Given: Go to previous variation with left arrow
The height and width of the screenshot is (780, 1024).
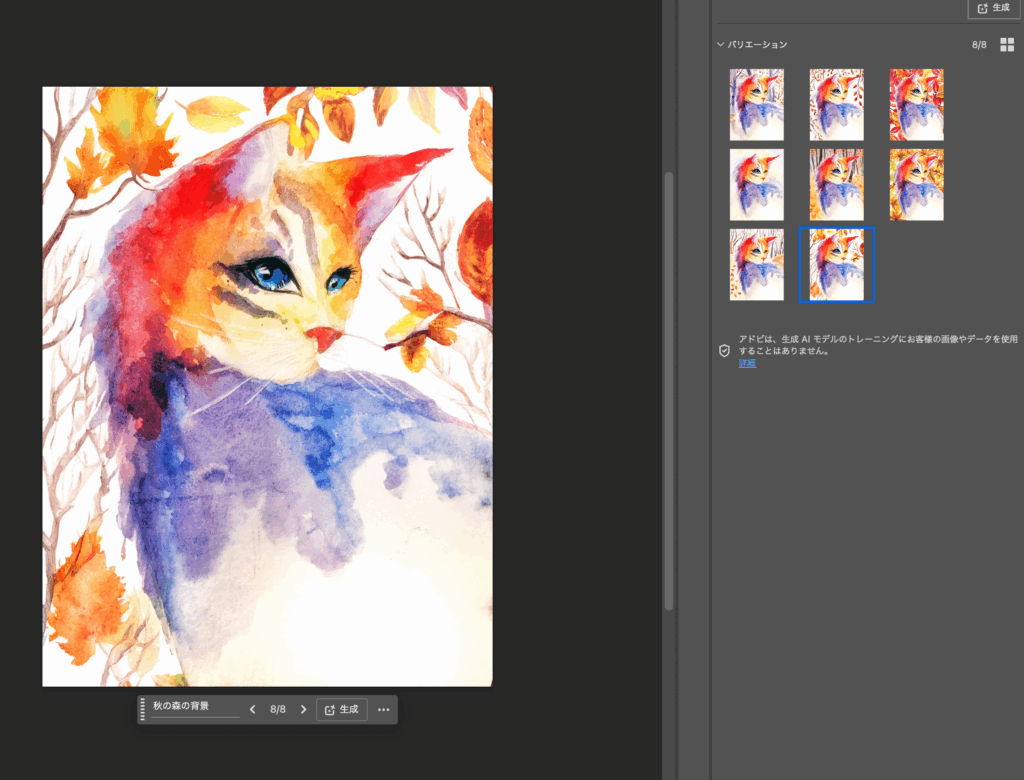Looking at the screenshot, I should [x=253, y=710].
